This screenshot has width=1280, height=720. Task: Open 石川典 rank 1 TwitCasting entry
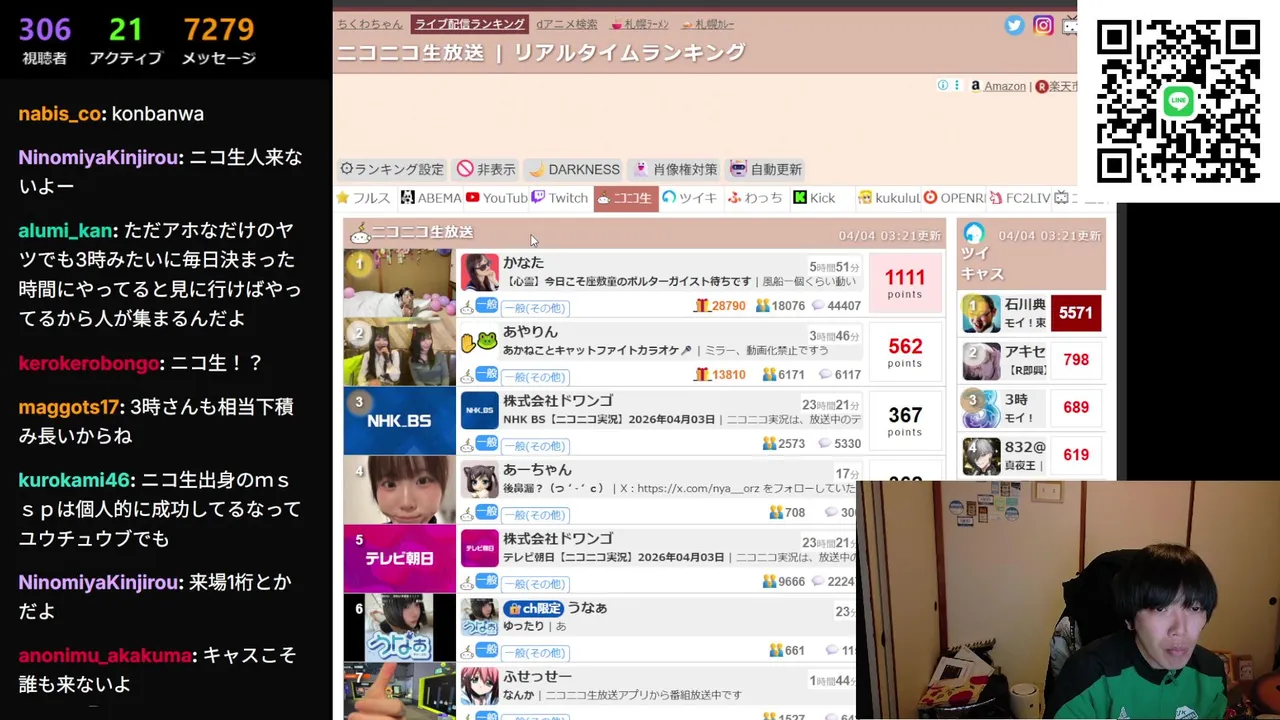pos(1032,313)
